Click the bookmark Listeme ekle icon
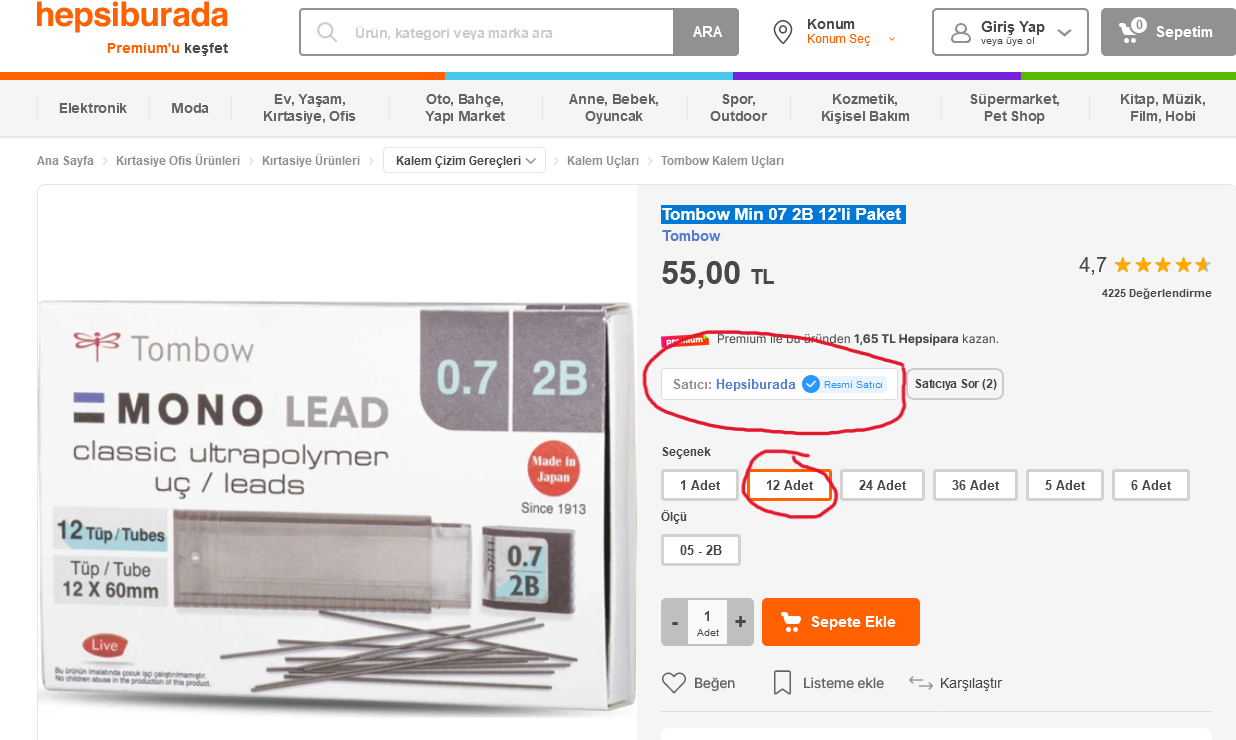This screenshot has width=1236, height=740. click(x=782, y=683)
